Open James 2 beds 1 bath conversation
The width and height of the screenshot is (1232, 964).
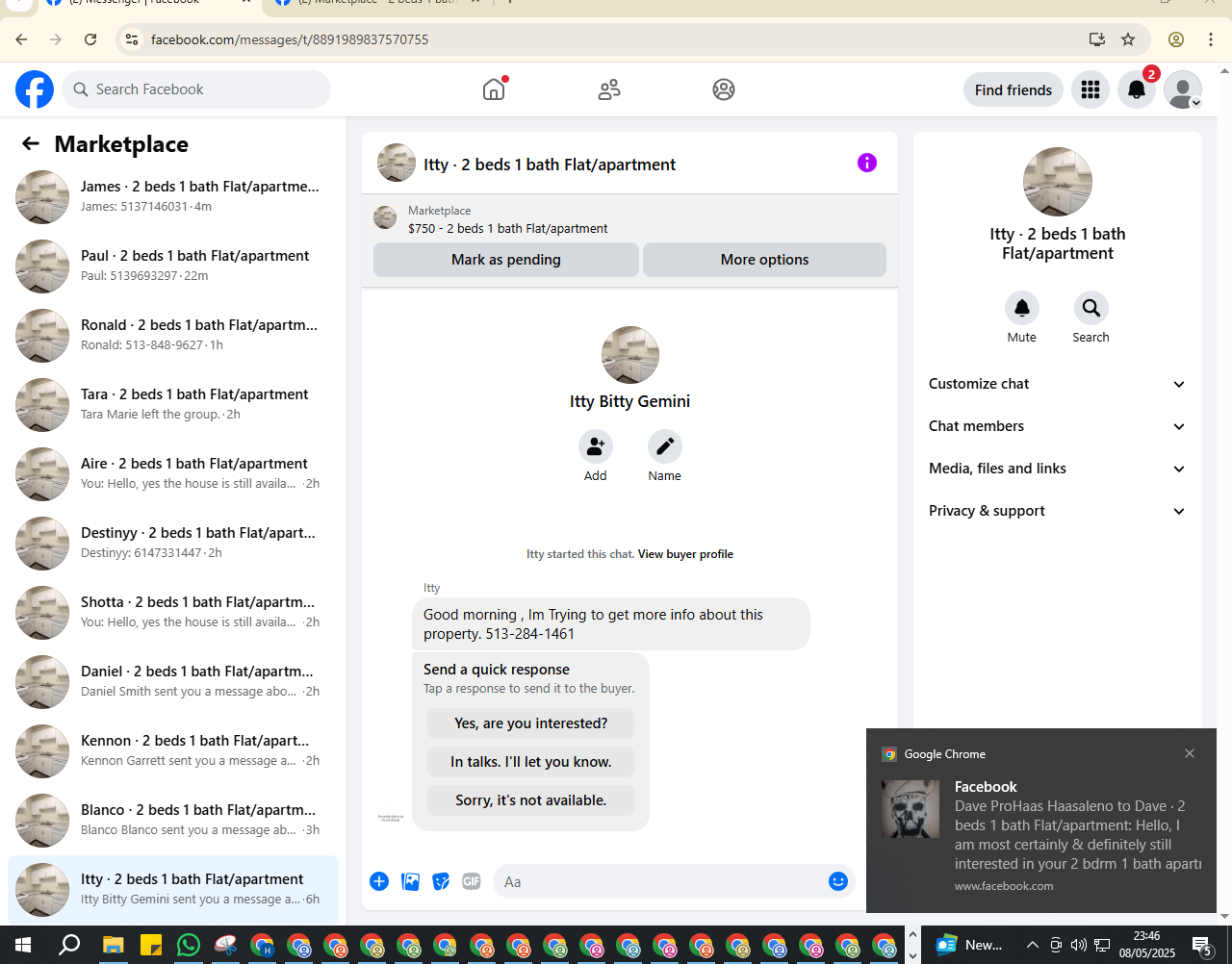tap(173, 196)
